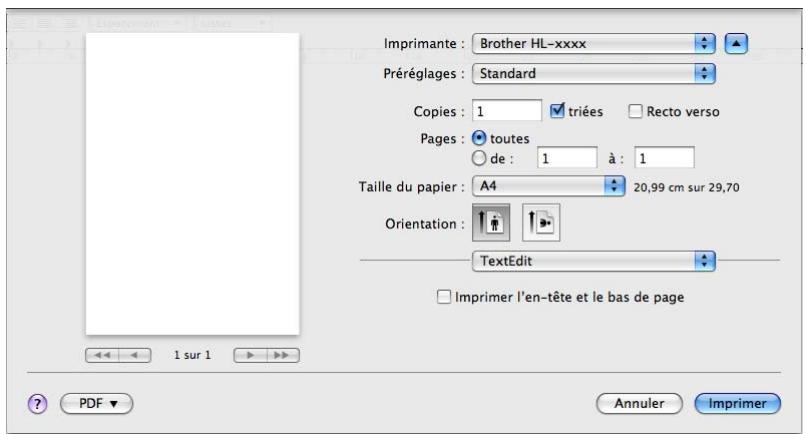Select the toutes pages radio button
Viewport: 806px width, 434px height.
(479, 138)
